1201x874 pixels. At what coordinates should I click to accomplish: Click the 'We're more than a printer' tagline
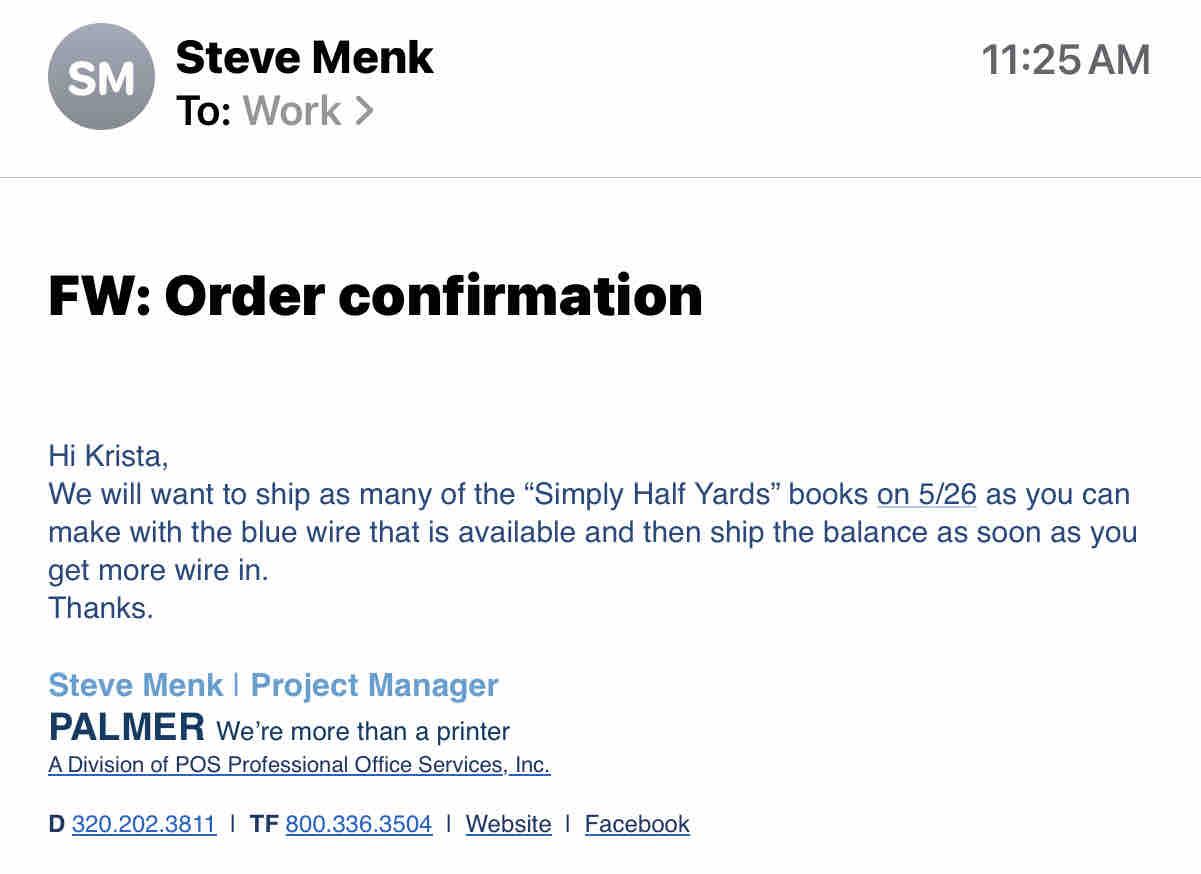pyautogui.click(x=363, y=731)
